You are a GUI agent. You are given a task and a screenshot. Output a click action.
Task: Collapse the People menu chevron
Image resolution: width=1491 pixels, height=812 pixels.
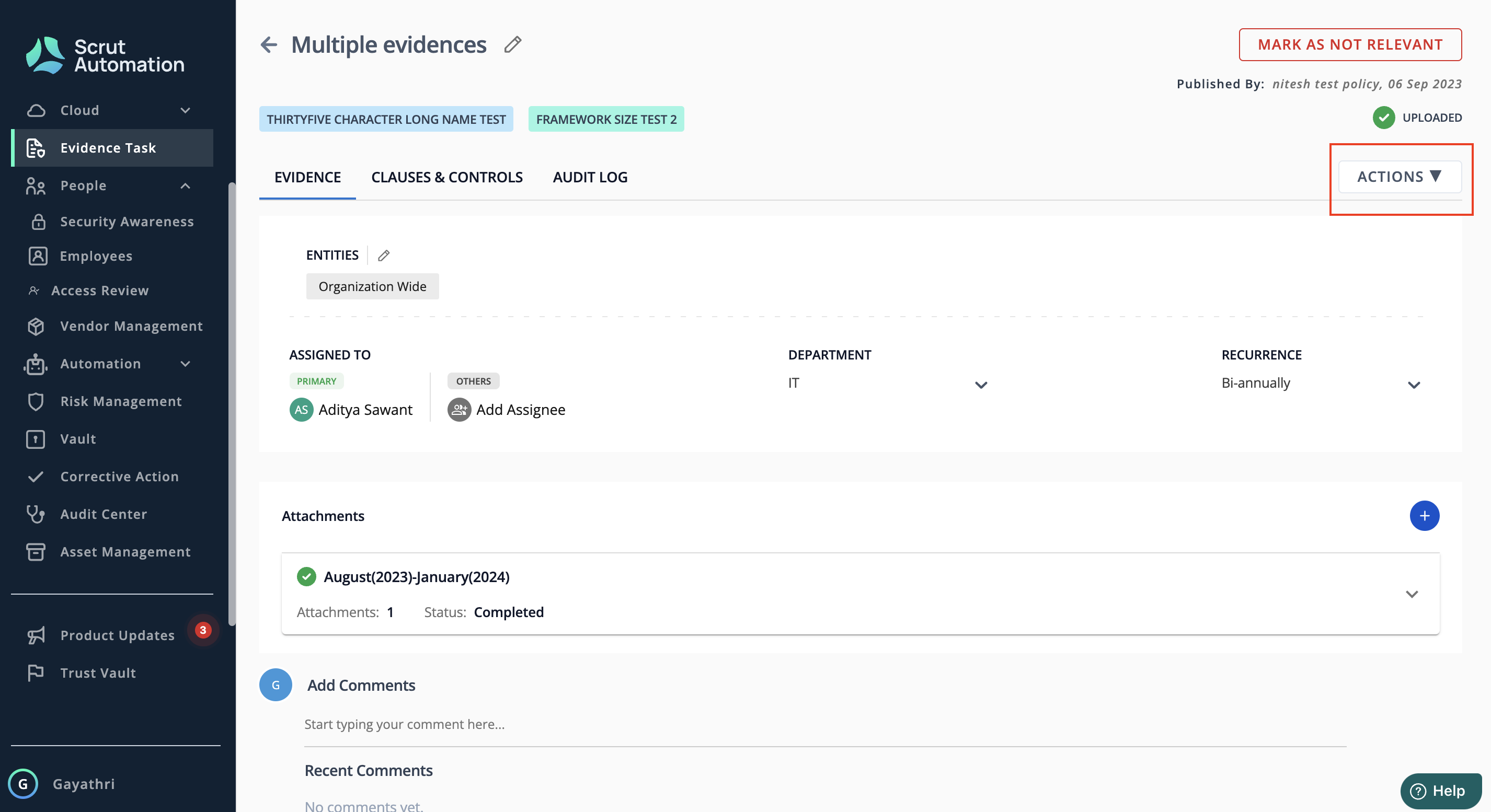tap(185, 185)
